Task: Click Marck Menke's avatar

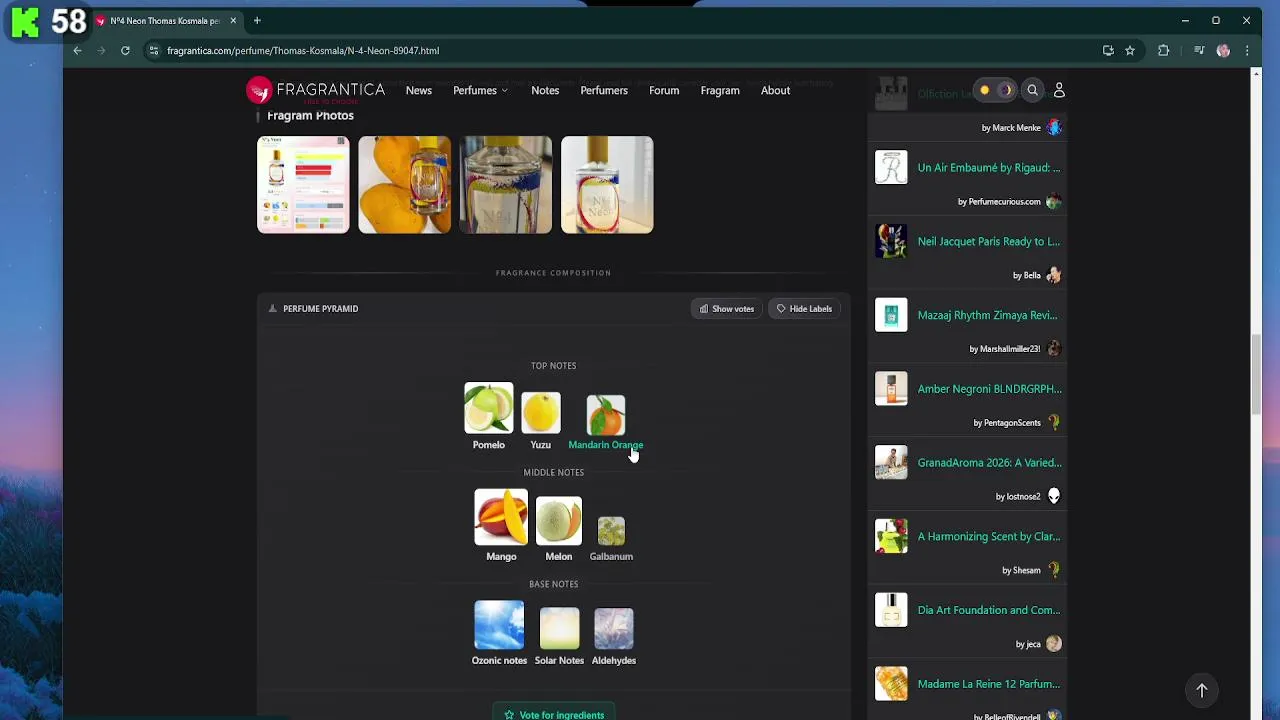Action: pos(1053,127)
